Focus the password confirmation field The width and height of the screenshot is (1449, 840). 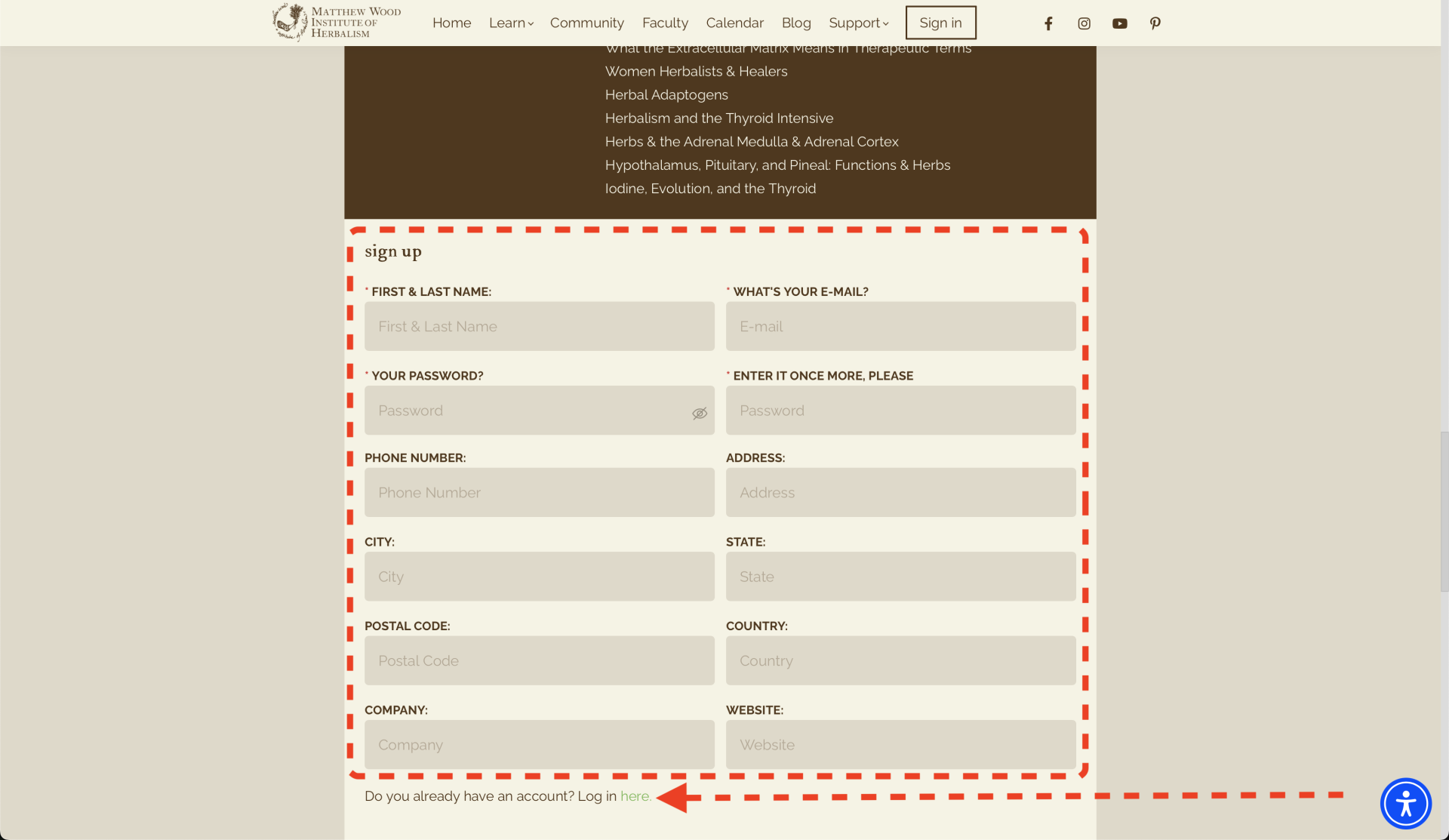900,411
